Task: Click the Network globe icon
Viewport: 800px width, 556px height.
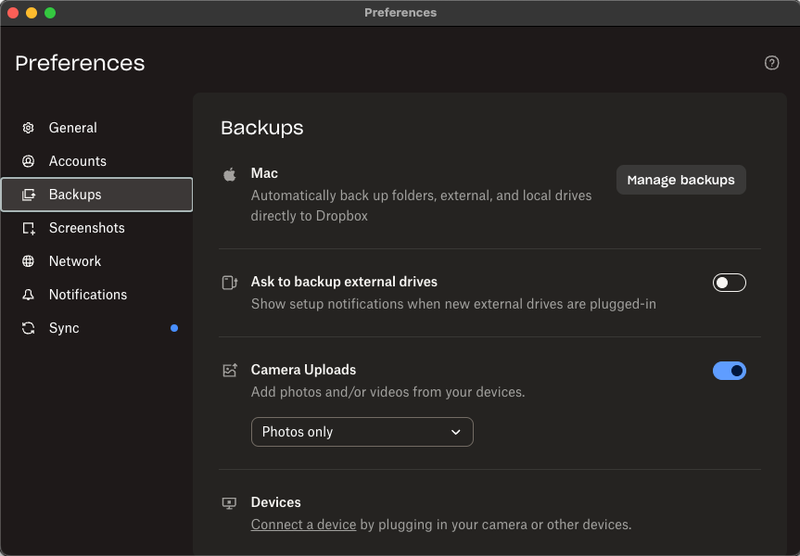Action: (28, 261)
